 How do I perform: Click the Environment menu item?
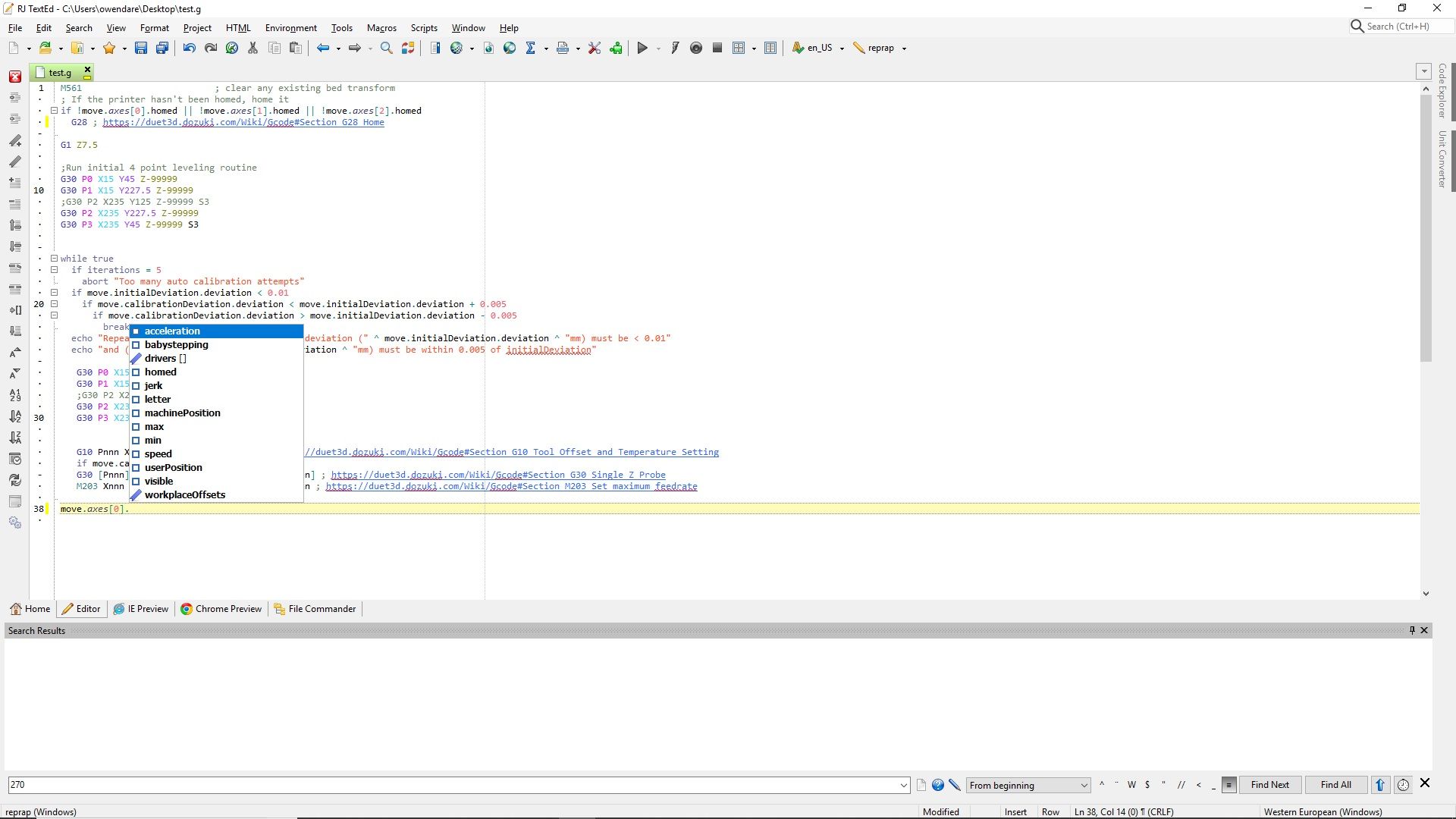tap(290, 27)
